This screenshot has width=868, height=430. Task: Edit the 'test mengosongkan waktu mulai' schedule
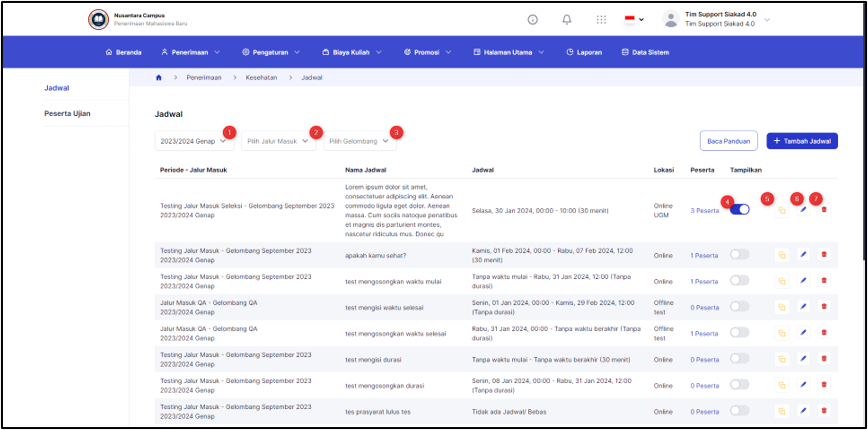(x=803, y=281)
